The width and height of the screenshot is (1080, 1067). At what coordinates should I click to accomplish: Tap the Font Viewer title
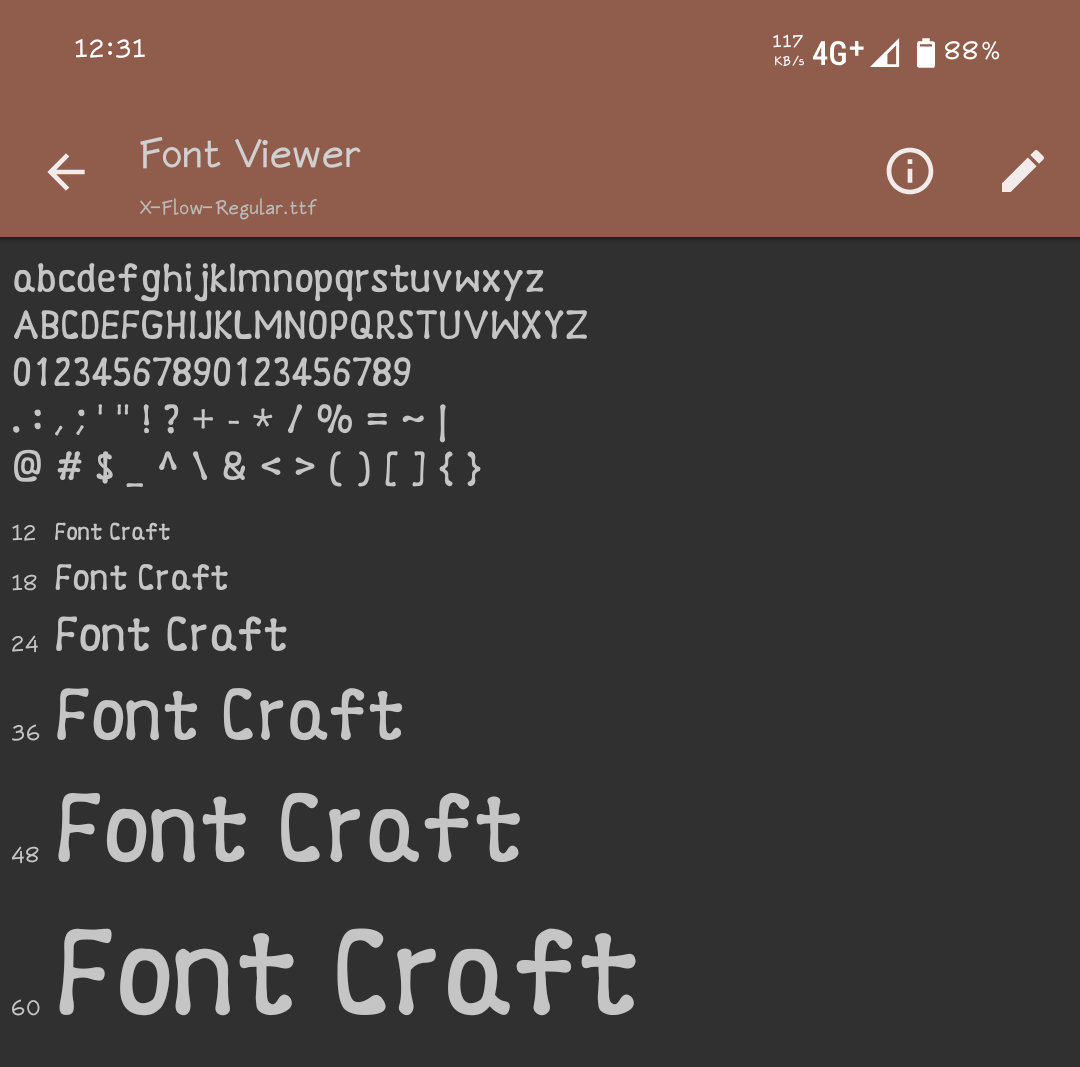click(250, 154)
